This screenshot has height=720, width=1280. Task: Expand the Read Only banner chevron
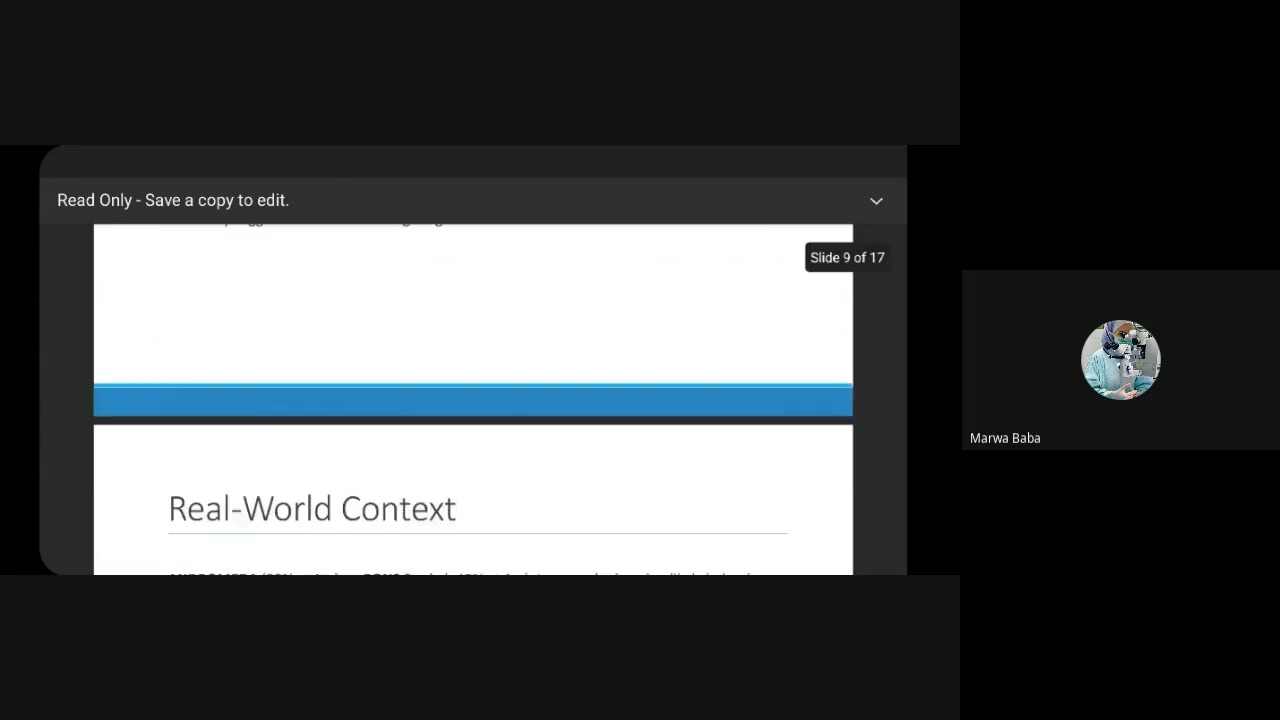click(x=876, y=201)
